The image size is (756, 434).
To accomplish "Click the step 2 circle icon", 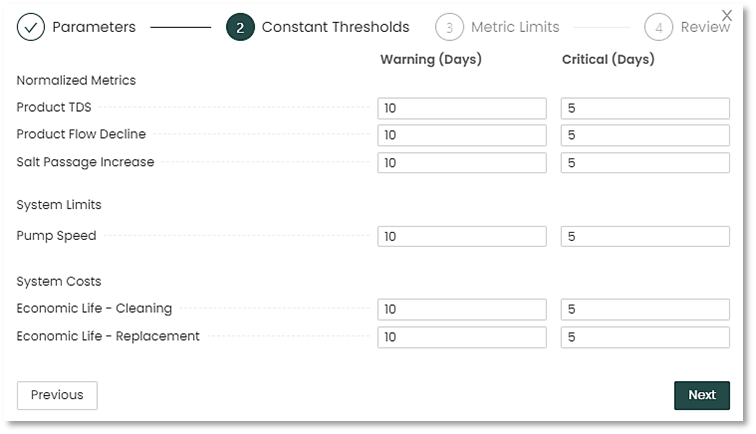I will [240, 27].
